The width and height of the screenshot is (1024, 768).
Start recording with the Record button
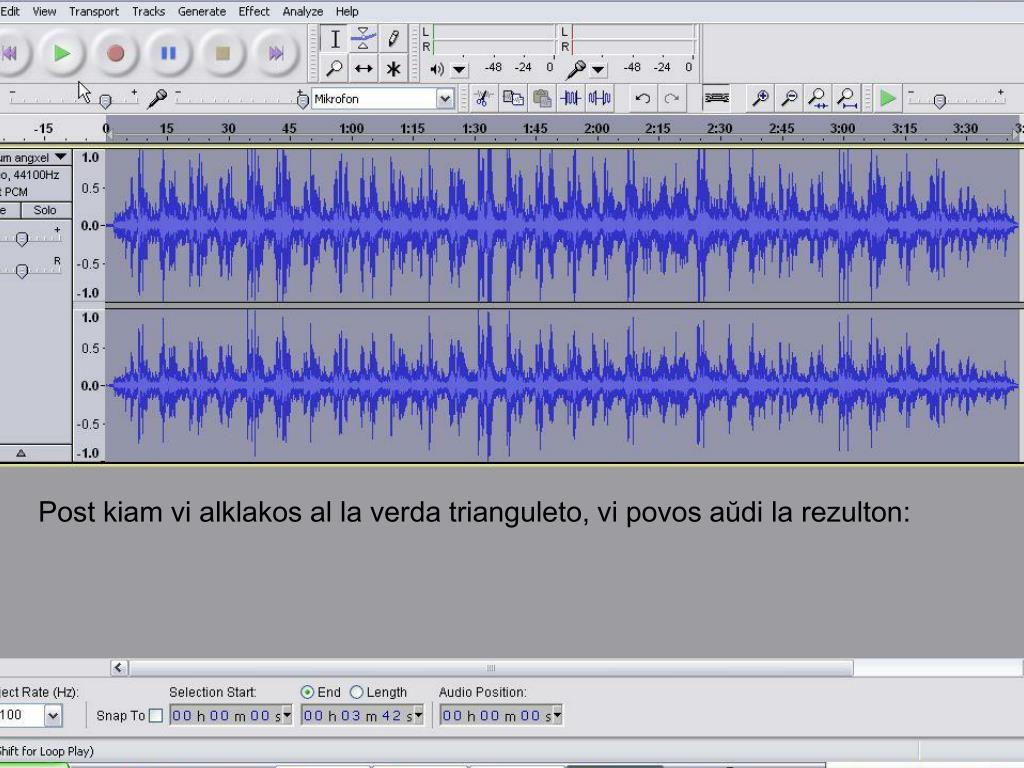click(x=116, y=53)
